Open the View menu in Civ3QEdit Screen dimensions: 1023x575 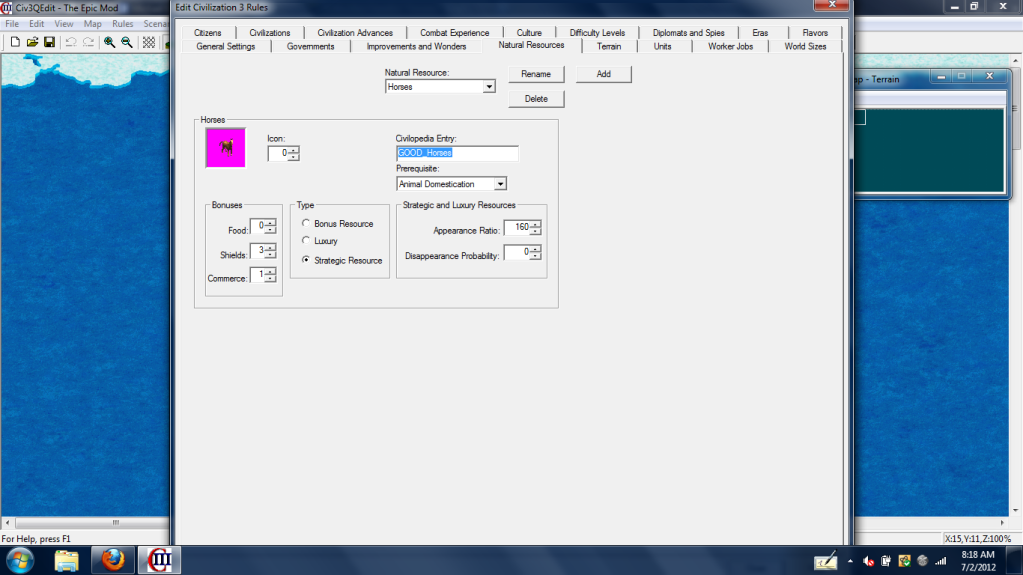[x=63, y=23]
